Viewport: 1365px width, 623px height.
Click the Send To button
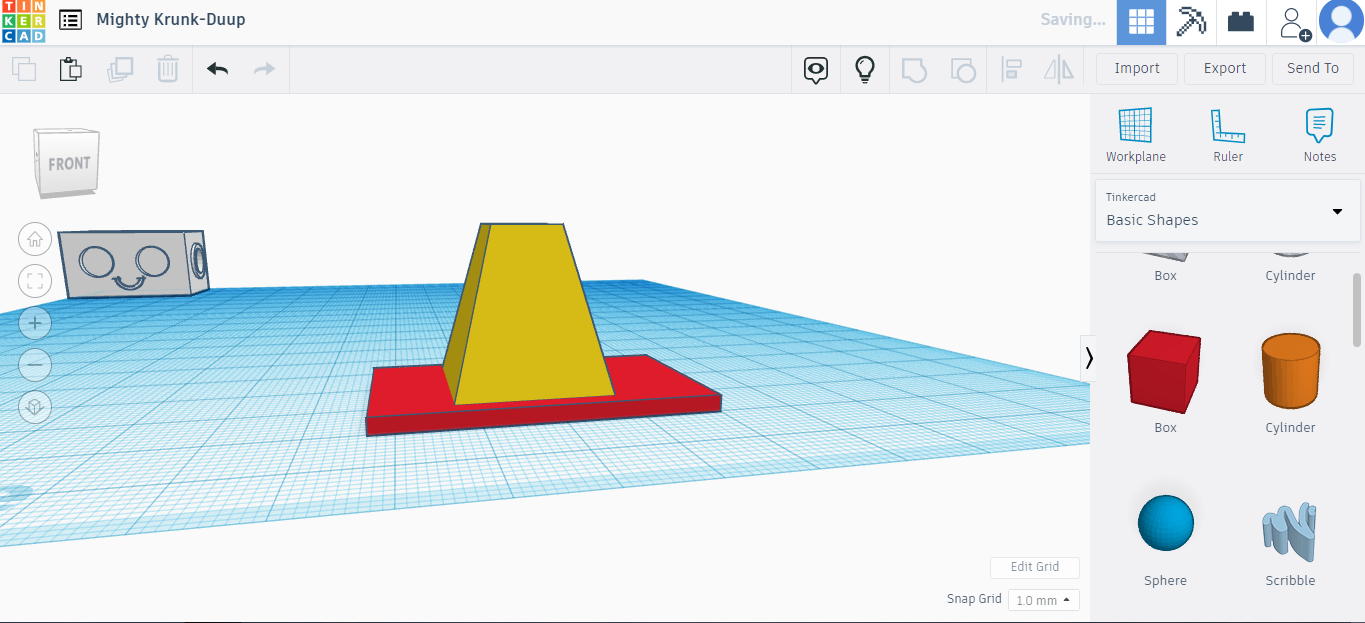[1312, 68]
